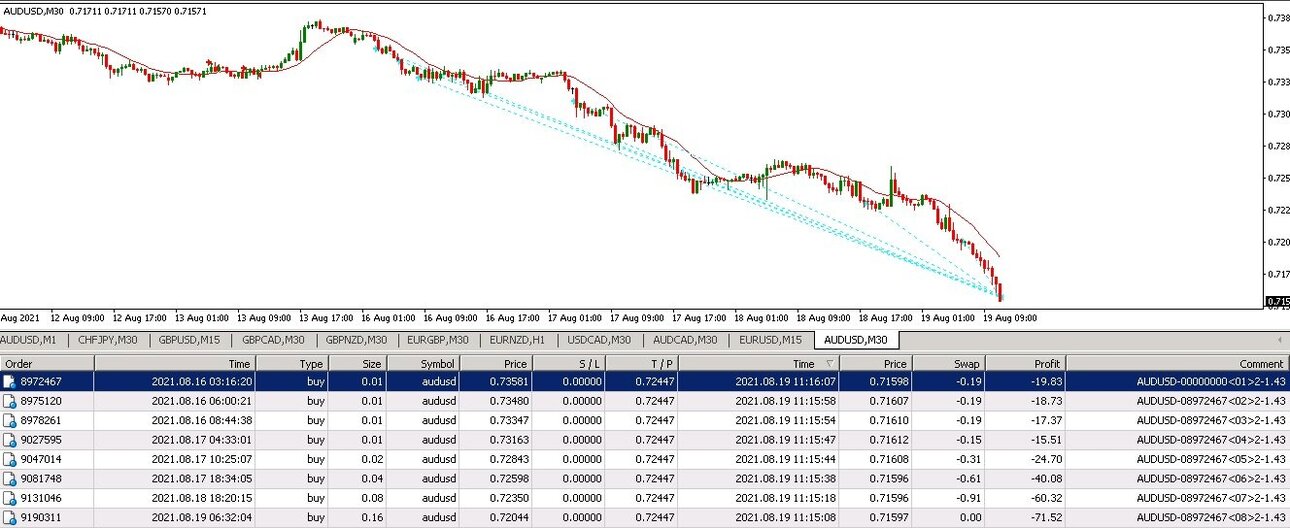Sort by the S / L column header
Screen dimensions: 1290x528
pyautogui.click(x=569, y=364)
